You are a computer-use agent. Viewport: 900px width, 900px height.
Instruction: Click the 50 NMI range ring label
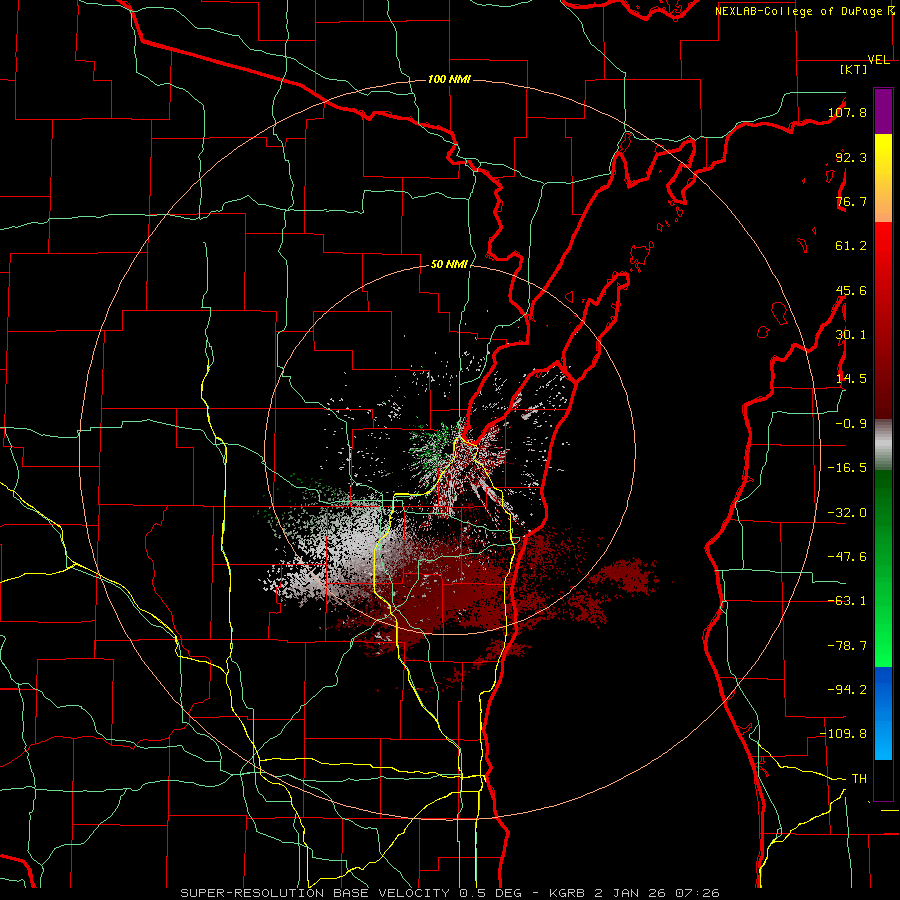pyautogui.click(x=449, y=264)
